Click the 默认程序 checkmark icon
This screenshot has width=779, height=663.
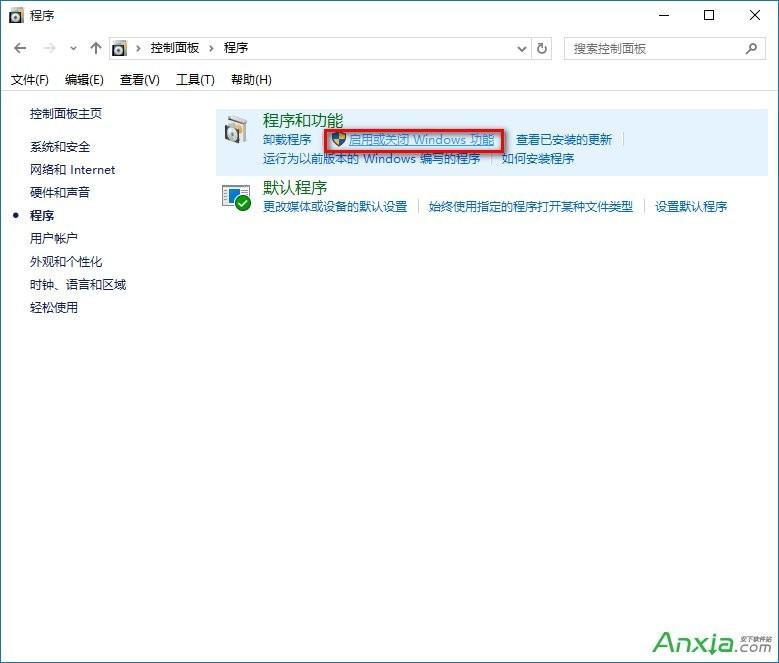click(236, 198)
